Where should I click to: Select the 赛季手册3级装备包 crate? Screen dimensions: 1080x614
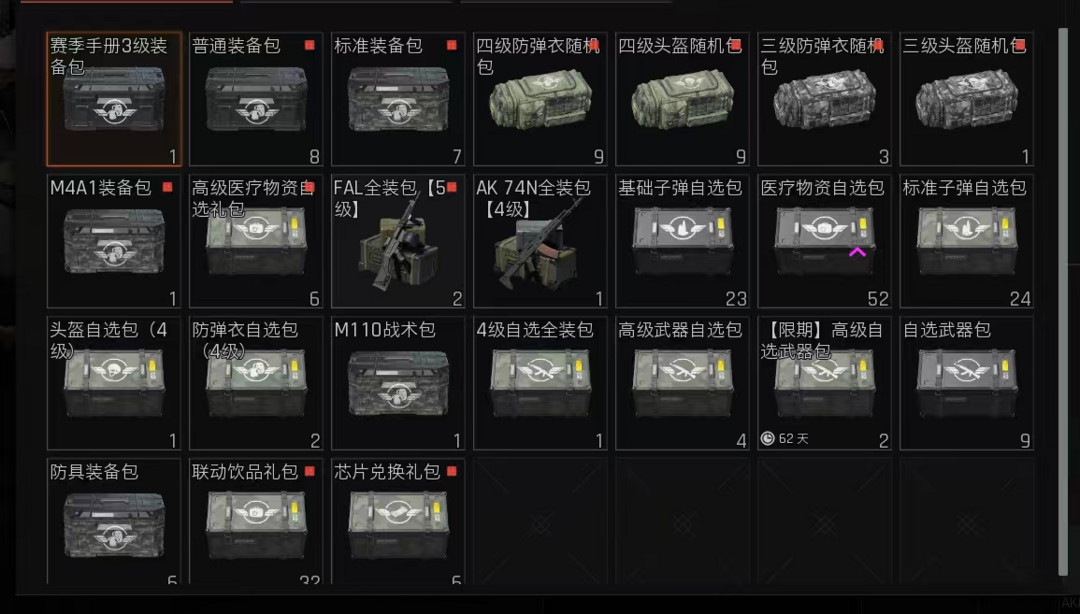[x=114, y=99]
